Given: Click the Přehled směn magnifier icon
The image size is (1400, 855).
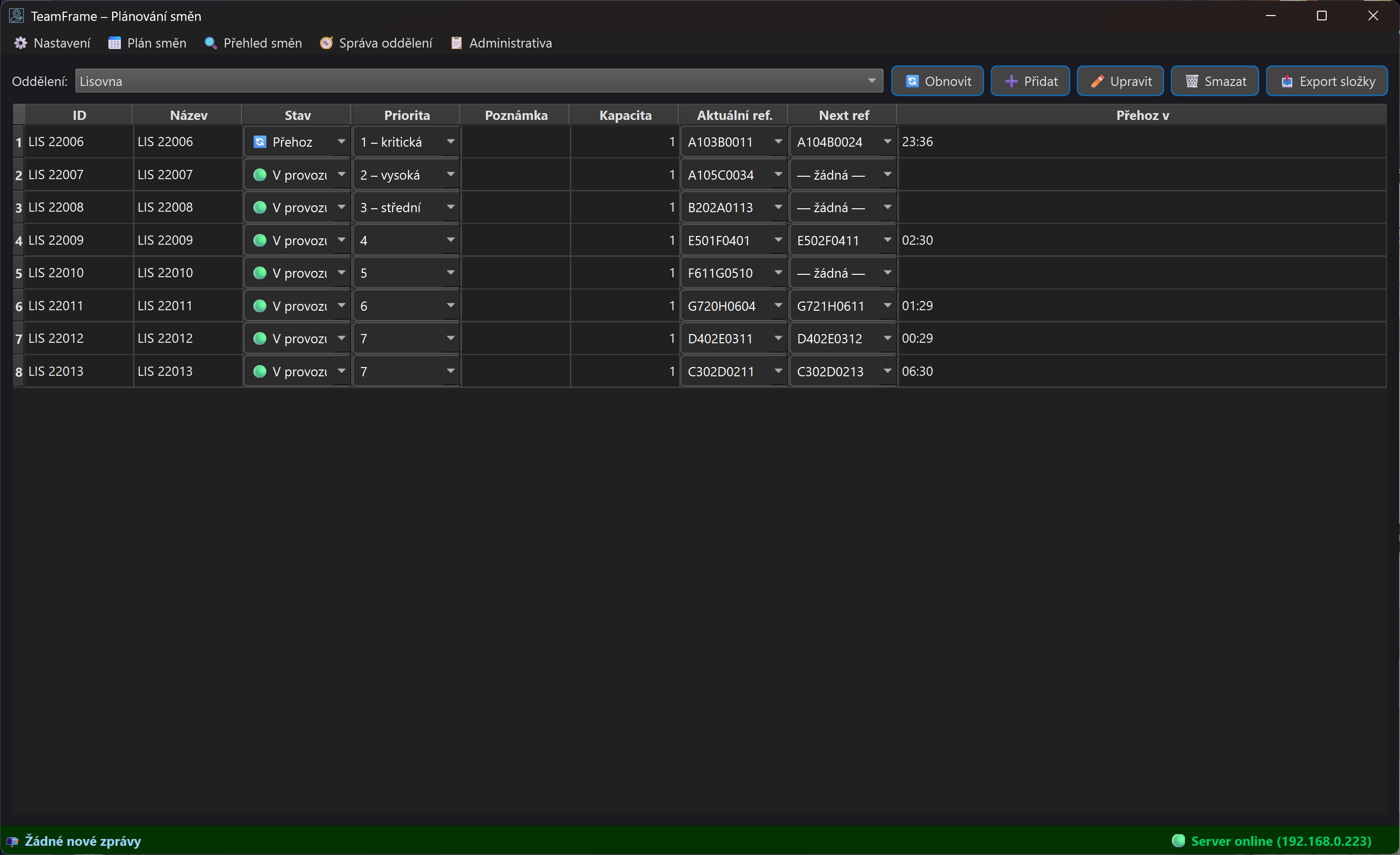Looking at the screenshot, I should point(210,43).
